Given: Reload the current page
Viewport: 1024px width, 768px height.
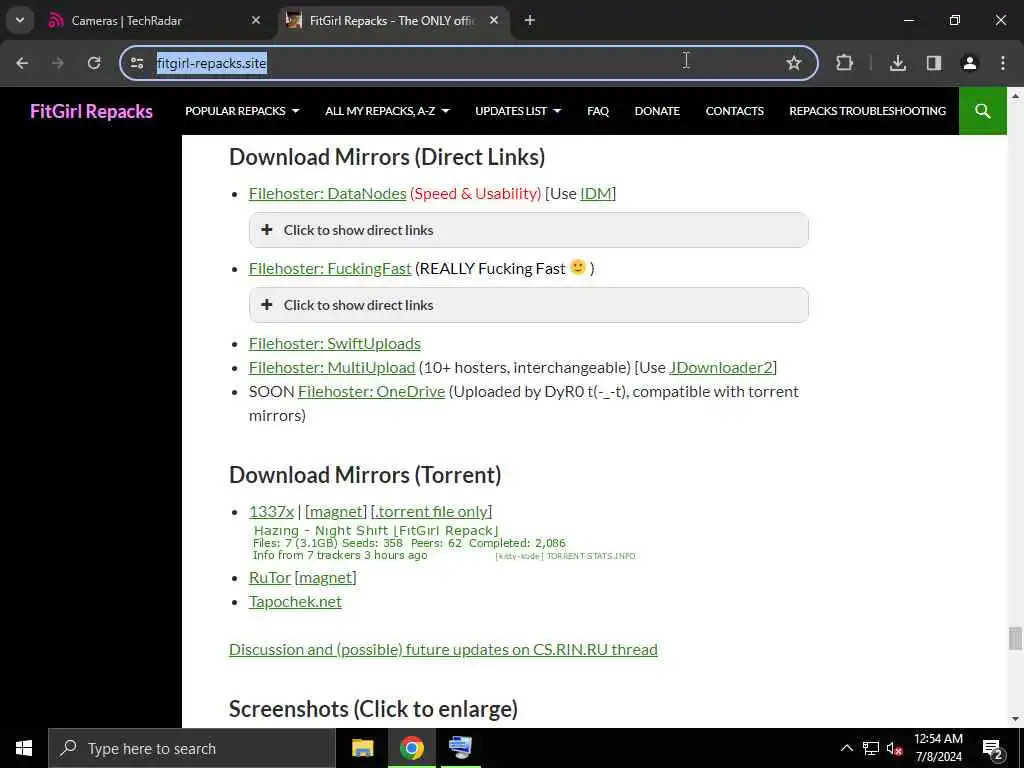Looking at the screenshot, I should point(94,63).
